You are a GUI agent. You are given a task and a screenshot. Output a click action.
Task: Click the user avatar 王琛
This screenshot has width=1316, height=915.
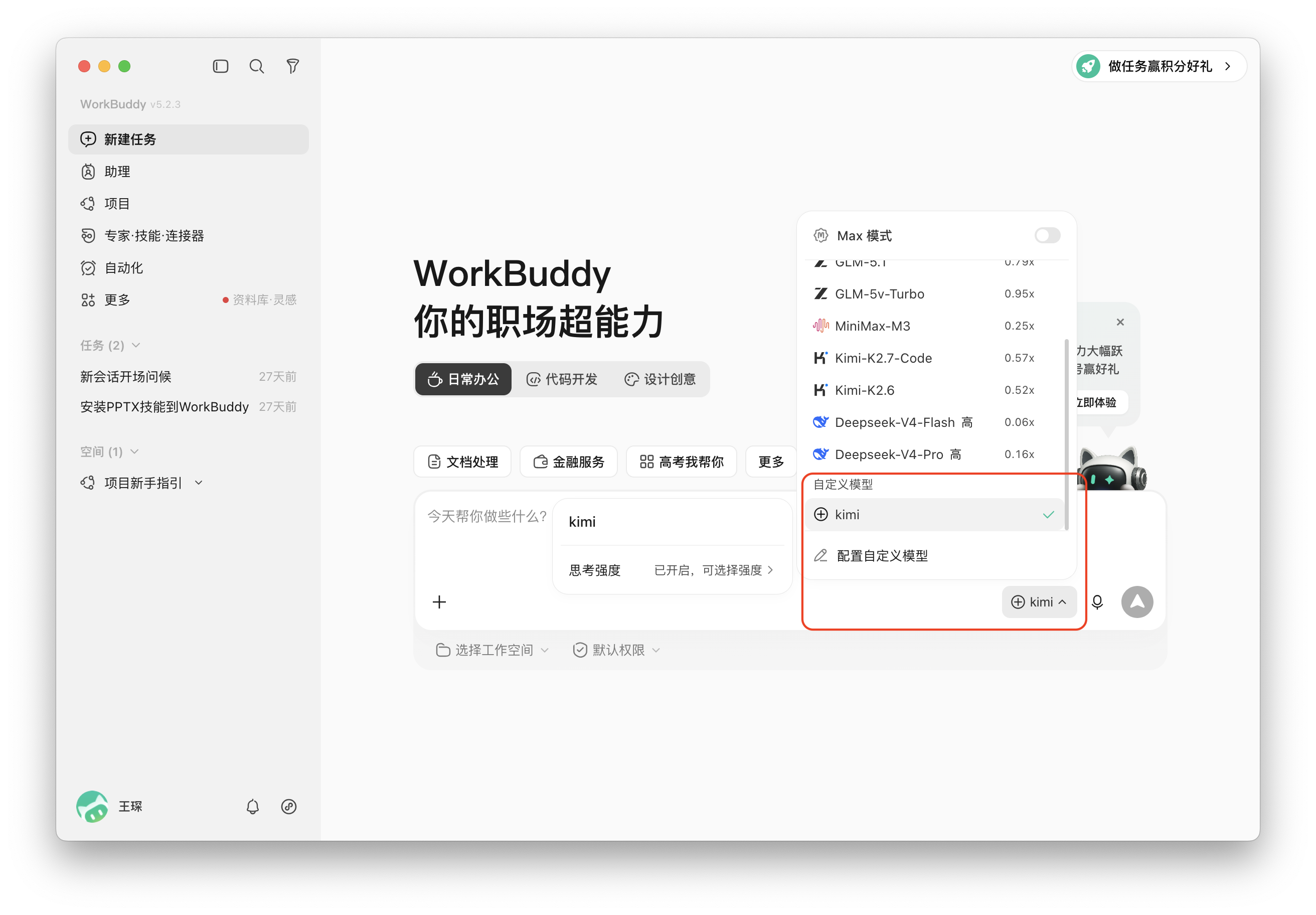pos(92,807)
